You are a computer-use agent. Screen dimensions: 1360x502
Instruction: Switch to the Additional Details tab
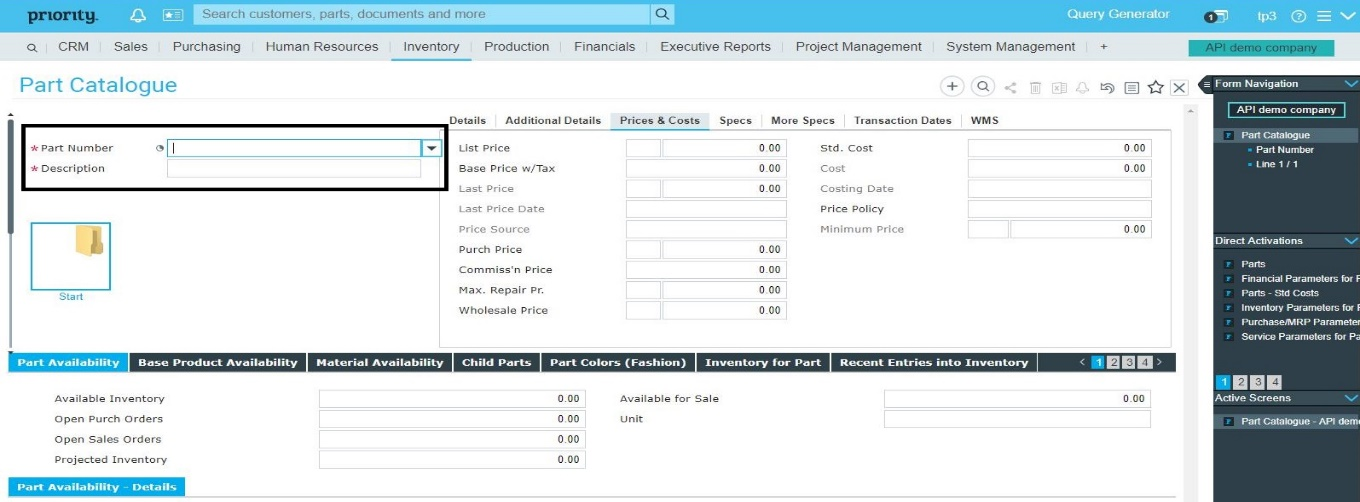click(553, 121)
